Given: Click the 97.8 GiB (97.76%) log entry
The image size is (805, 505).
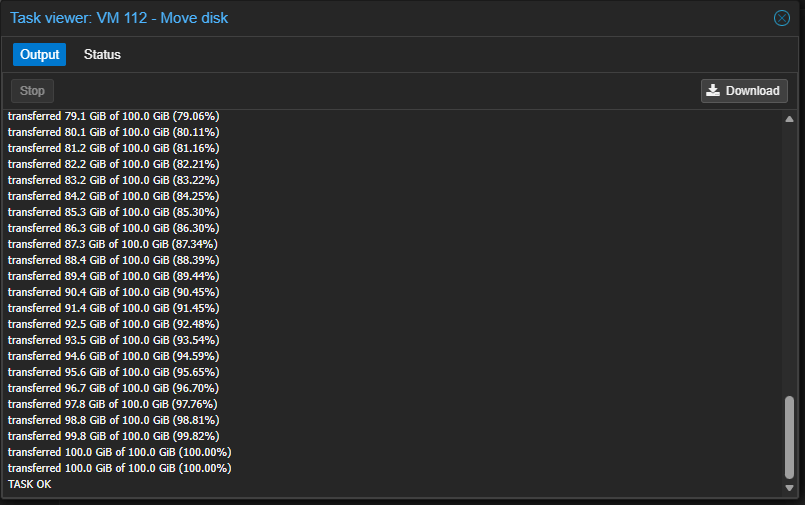Looking at the screenshot, I should (x=113, y=404).
